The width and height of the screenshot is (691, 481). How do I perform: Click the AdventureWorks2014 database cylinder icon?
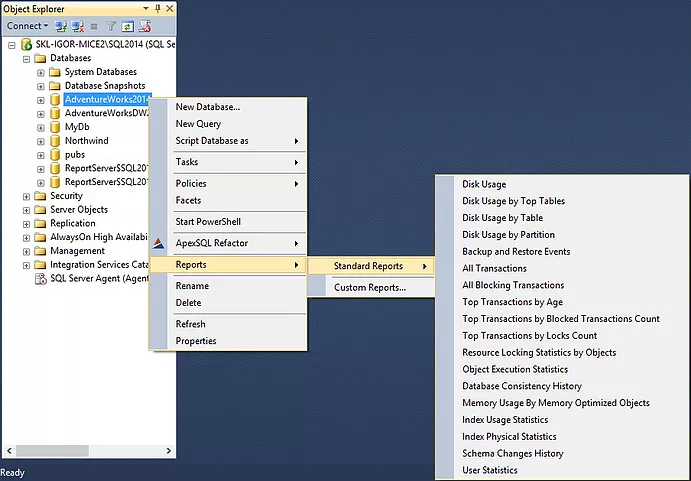click(x=55, y=100)
